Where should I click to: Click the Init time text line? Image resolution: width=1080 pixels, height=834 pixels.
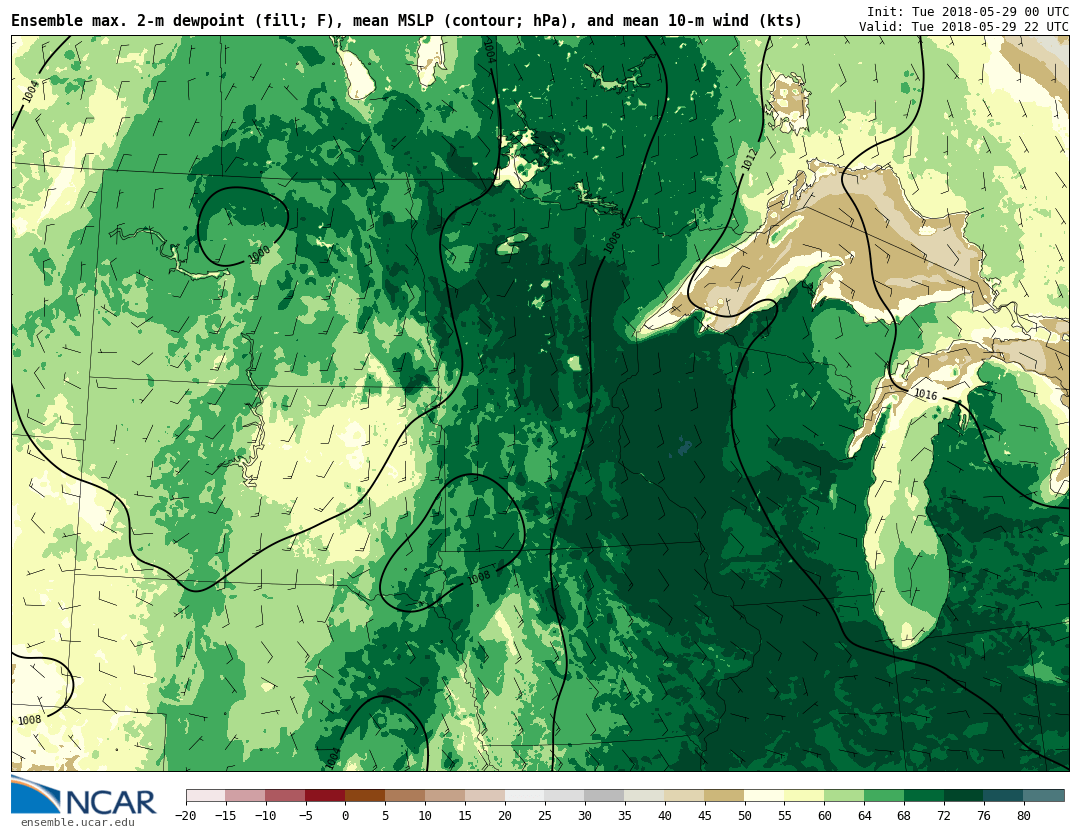[x=967, y=11]
